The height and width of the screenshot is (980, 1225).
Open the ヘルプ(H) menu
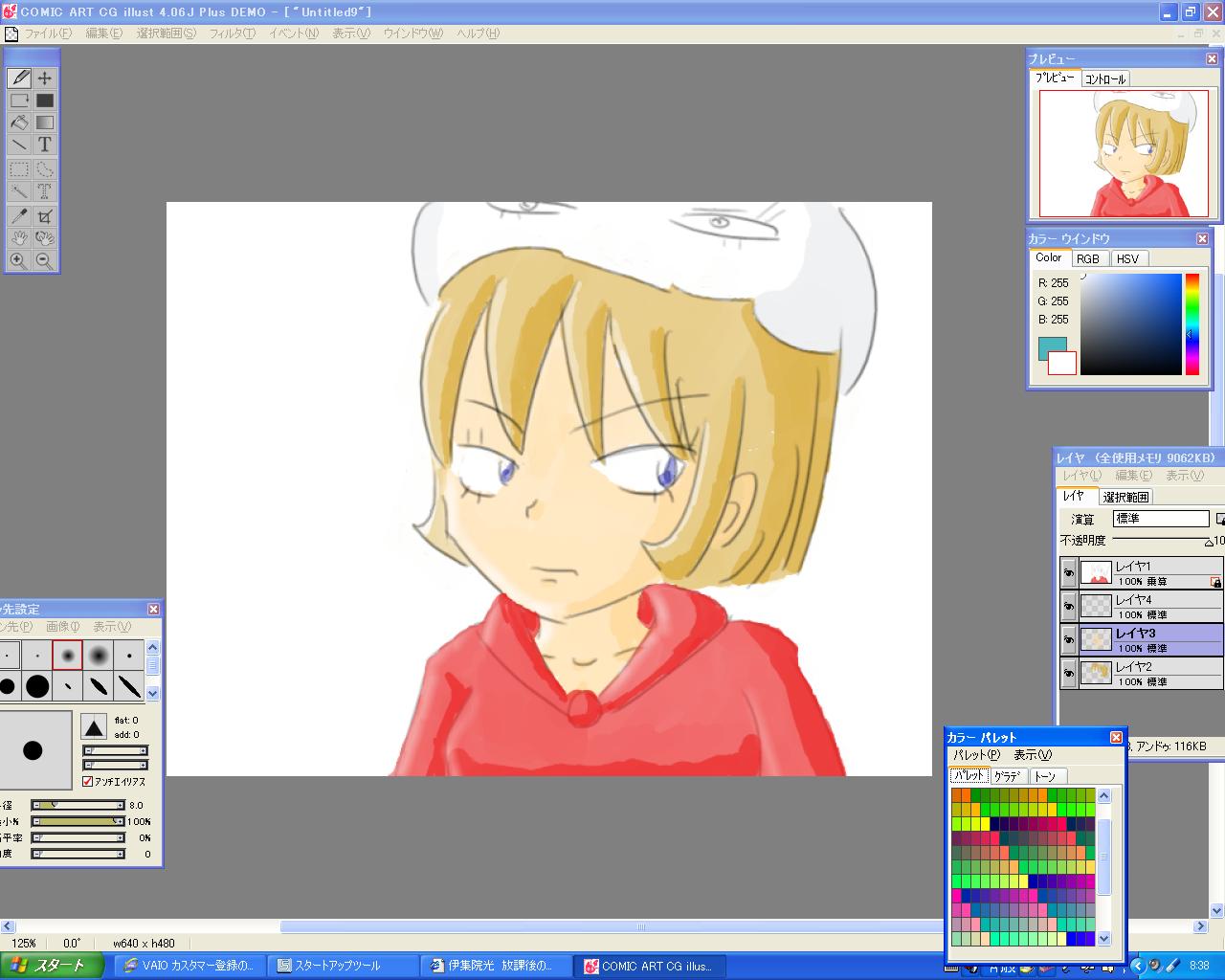(478, 33)
